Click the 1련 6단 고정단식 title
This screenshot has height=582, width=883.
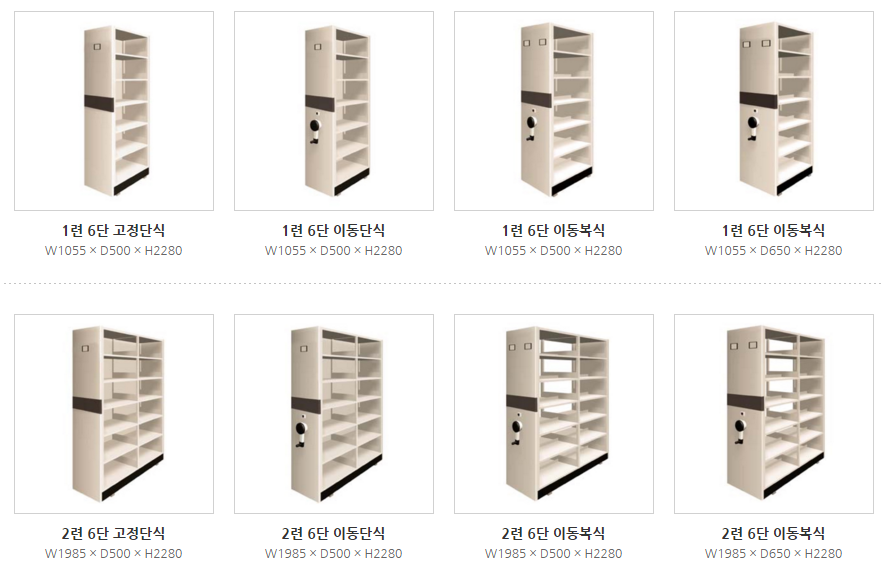point(114,230)
